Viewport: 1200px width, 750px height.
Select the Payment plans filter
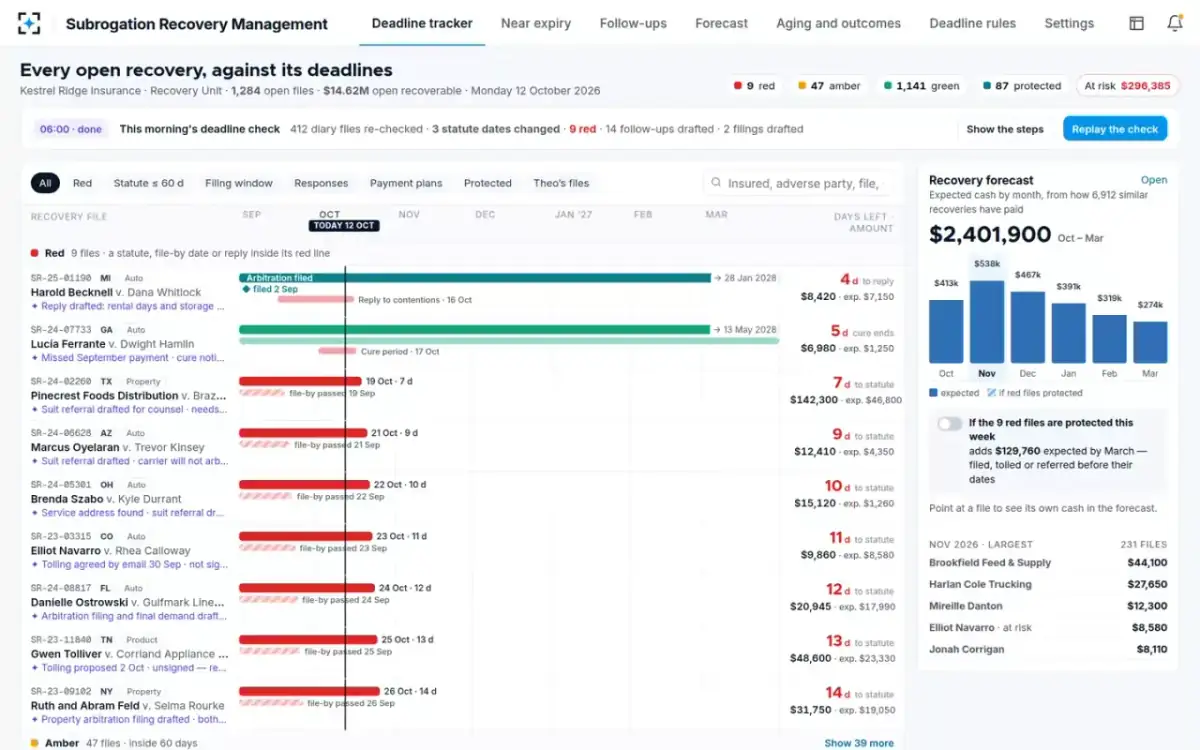tap(406, 183)
